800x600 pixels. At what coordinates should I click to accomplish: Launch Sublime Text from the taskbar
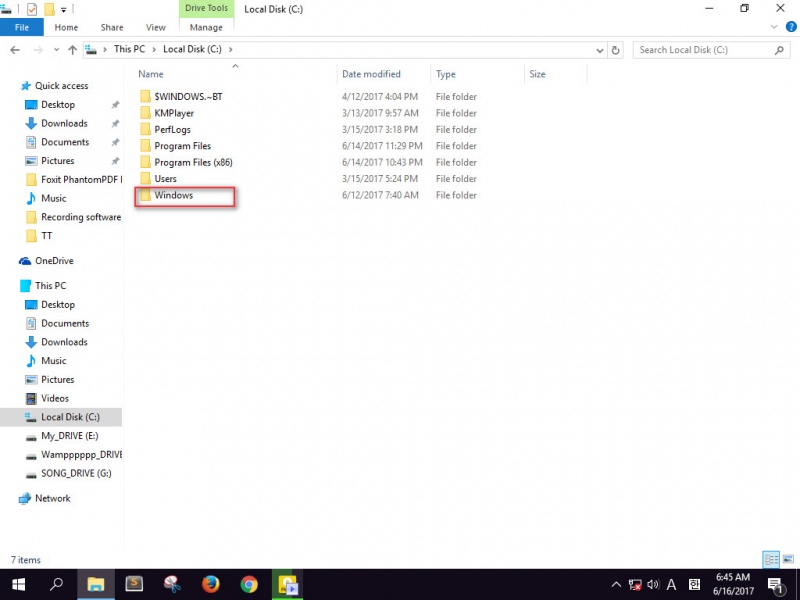coord(134,585)
